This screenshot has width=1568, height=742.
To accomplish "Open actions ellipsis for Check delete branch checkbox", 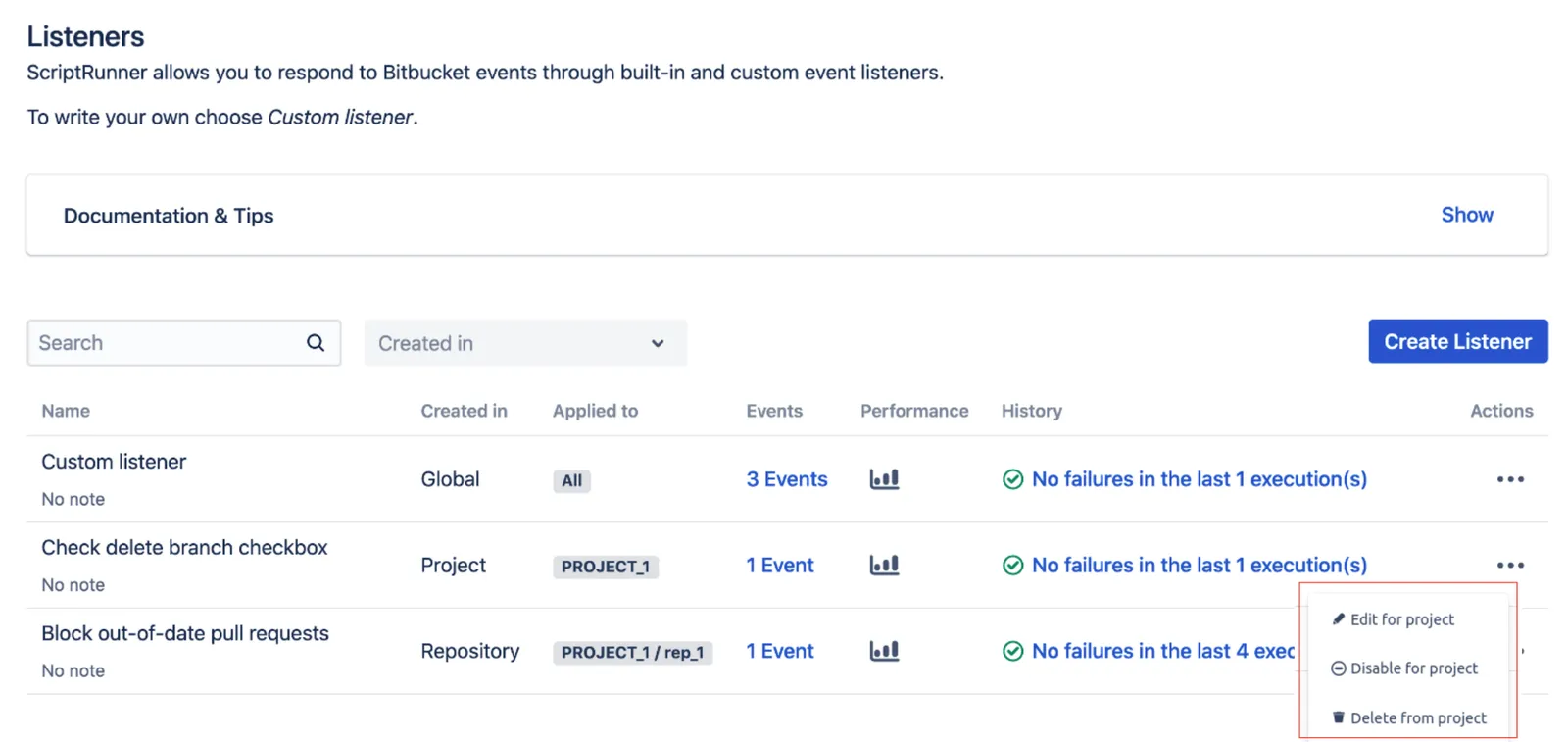I will [1510, 566].
